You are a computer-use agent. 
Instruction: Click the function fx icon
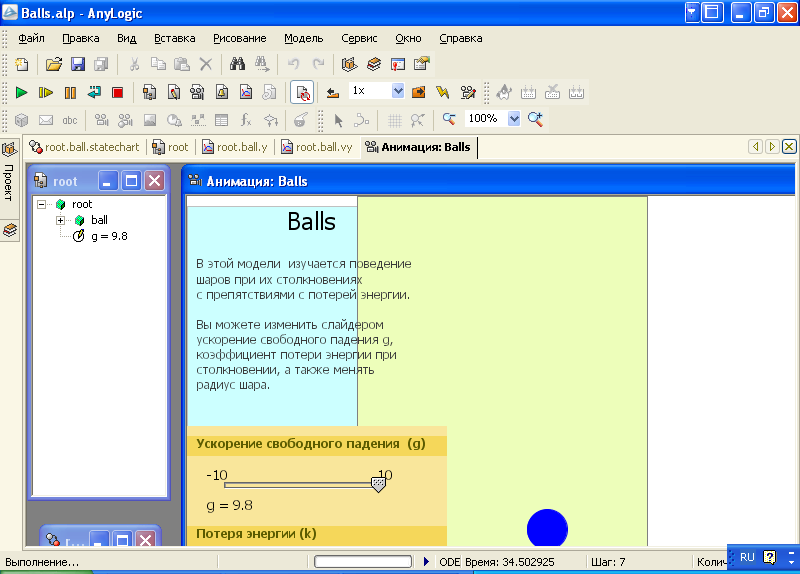pos(246,120)
